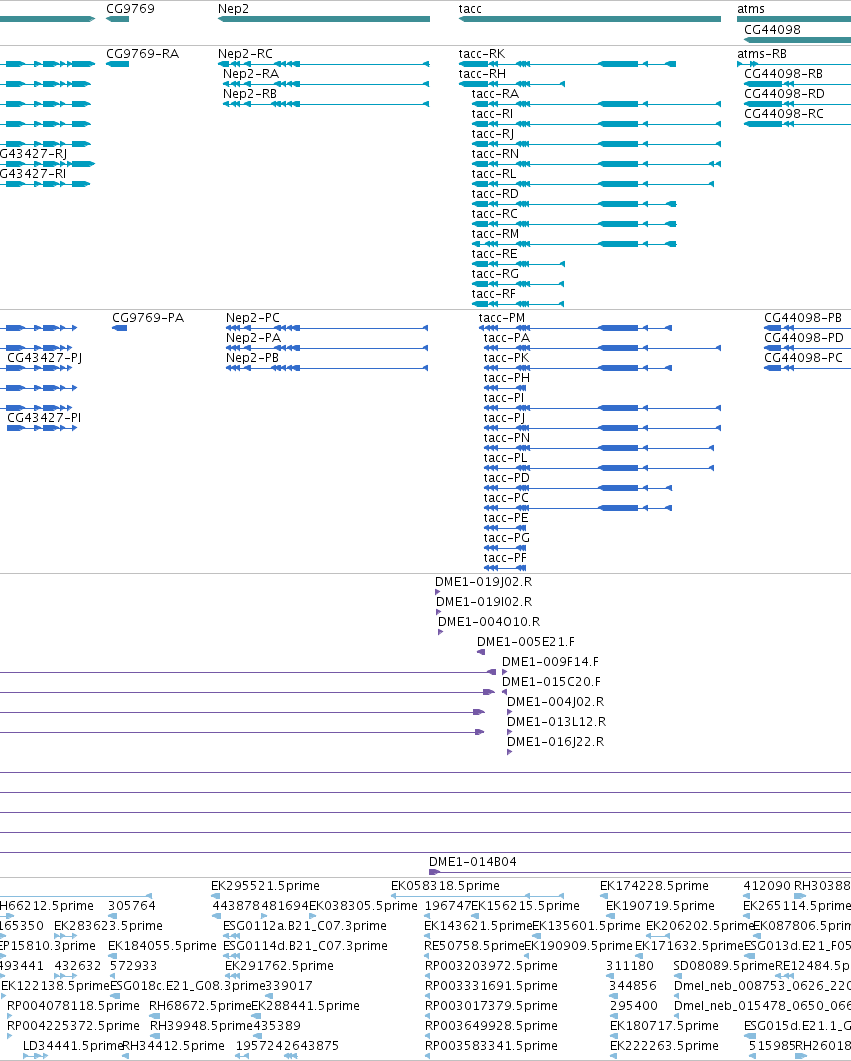The height and width of the screenshot is (1061, 851).
Task: Click the DME1-016J22.R feature label
Action: pyautogui.click(x=555, y=742)
